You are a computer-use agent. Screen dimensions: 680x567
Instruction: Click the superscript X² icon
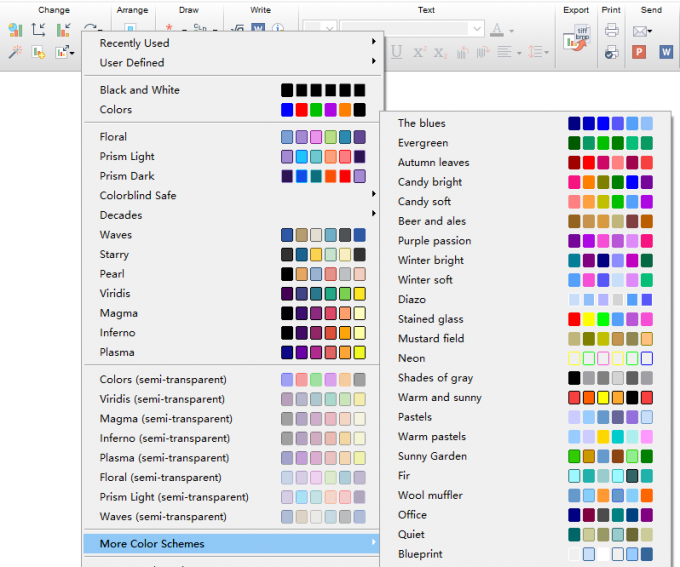pyautogui.click(x=419, y=52)
